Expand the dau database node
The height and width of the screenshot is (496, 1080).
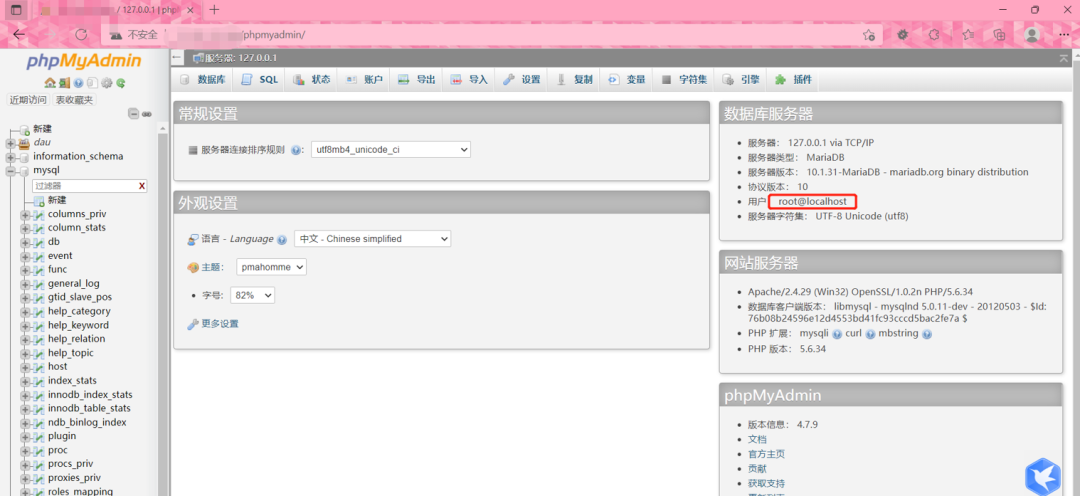(10, 143)
